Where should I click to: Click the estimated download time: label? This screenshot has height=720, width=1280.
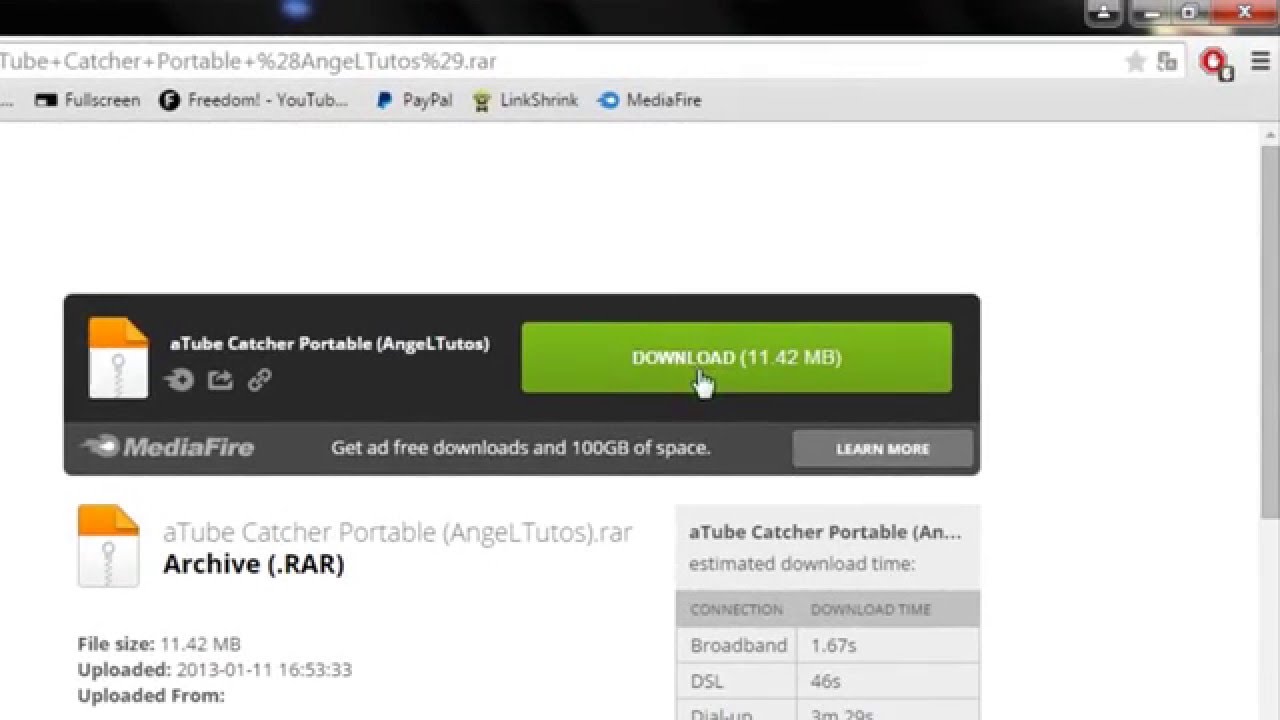click(802, 564)
